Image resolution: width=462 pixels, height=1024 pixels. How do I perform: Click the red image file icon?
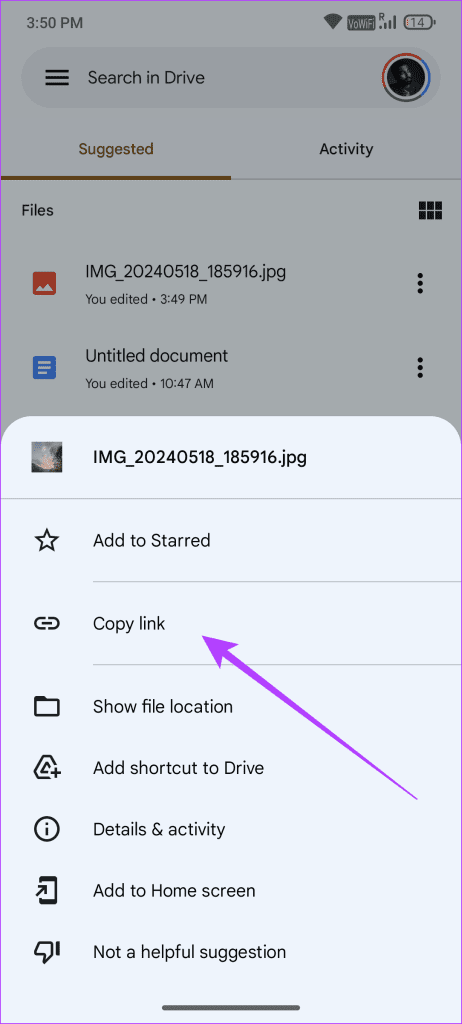tap(44, 283)
